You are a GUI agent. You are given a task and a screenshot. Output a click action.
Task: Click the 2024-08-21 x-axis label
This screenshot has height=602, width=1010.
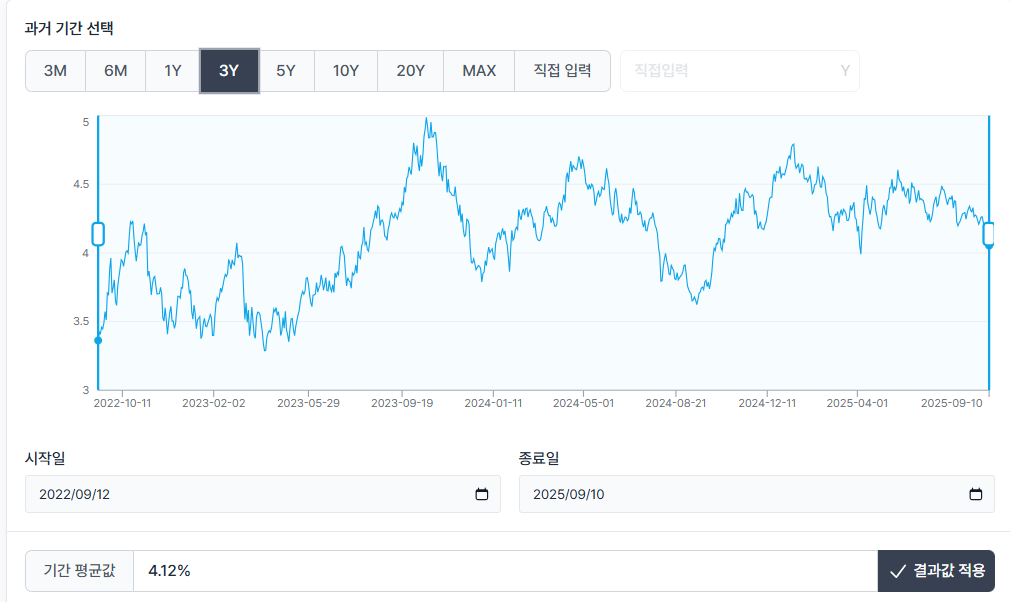pos(676,403)
